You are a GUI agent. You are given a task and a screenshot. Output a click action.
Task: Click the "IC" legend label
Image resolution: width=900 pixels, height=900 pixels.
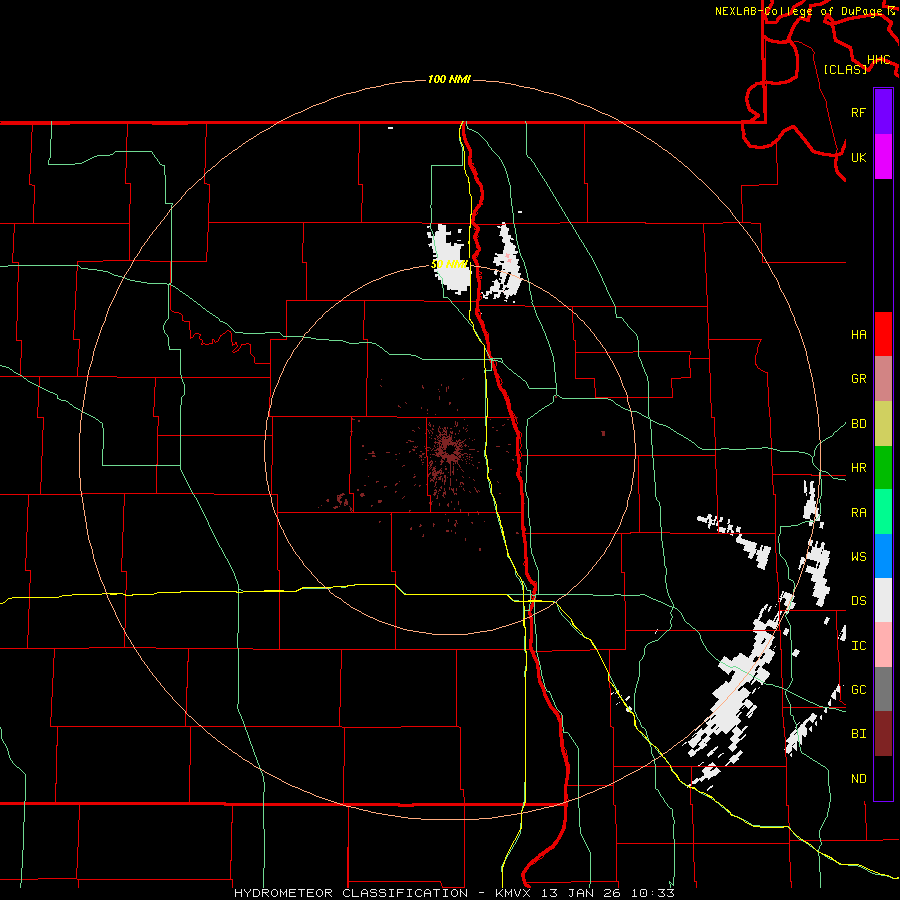tap(858, 646)
